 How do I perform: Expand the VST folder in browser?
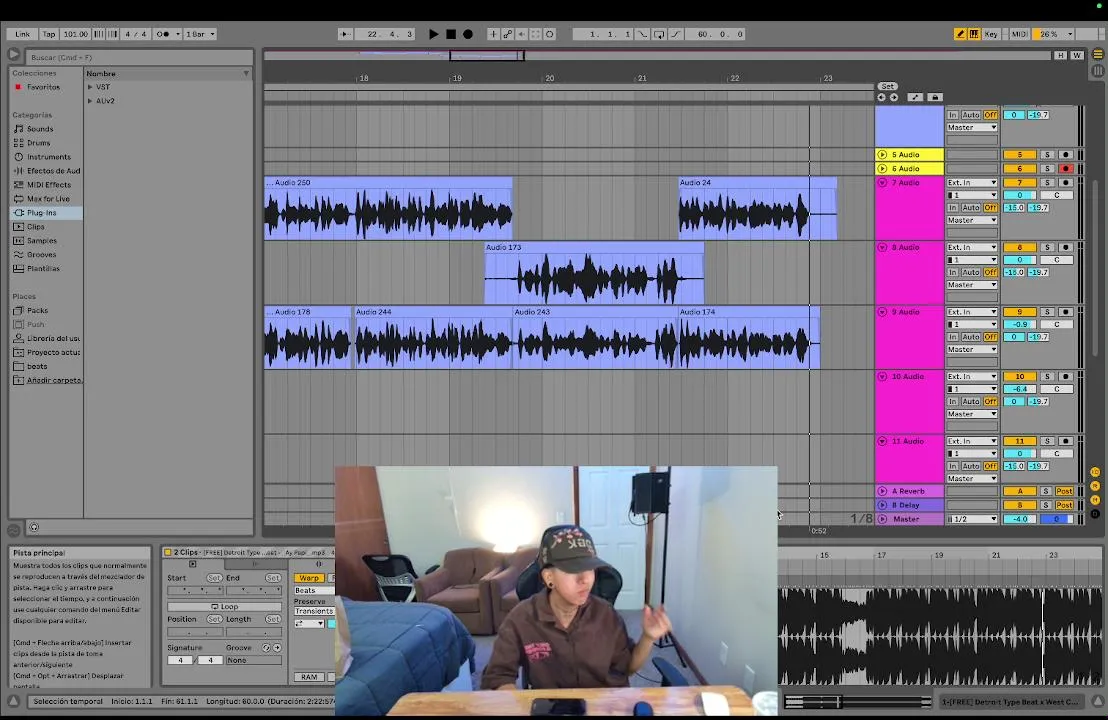[90, 87]
